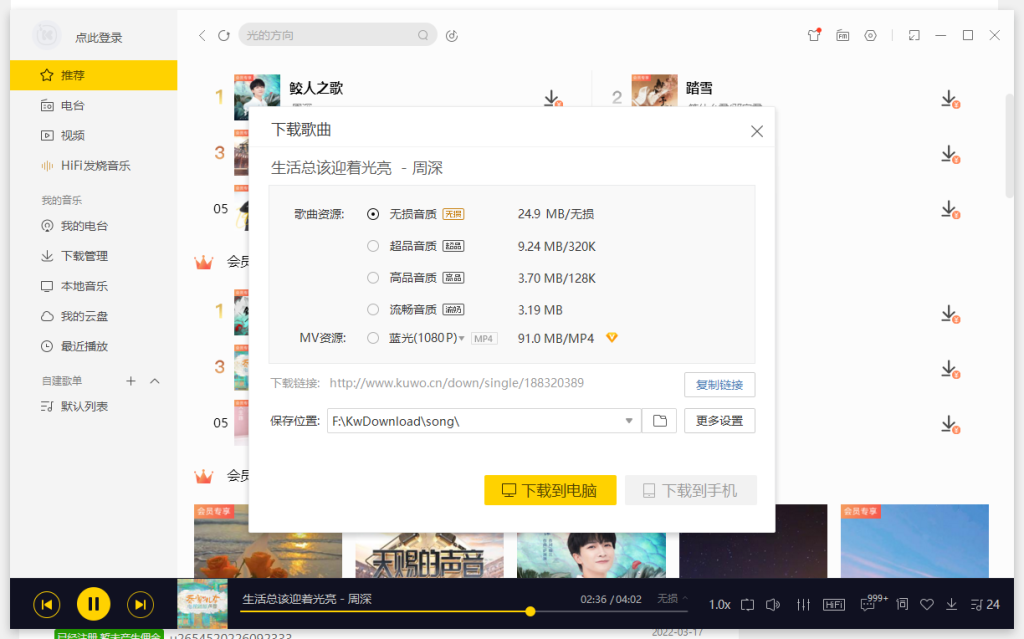The width and height of the screenshot is (1024, 639).
Task: Favorite the song with the heart icon
Action: (927, 605)
